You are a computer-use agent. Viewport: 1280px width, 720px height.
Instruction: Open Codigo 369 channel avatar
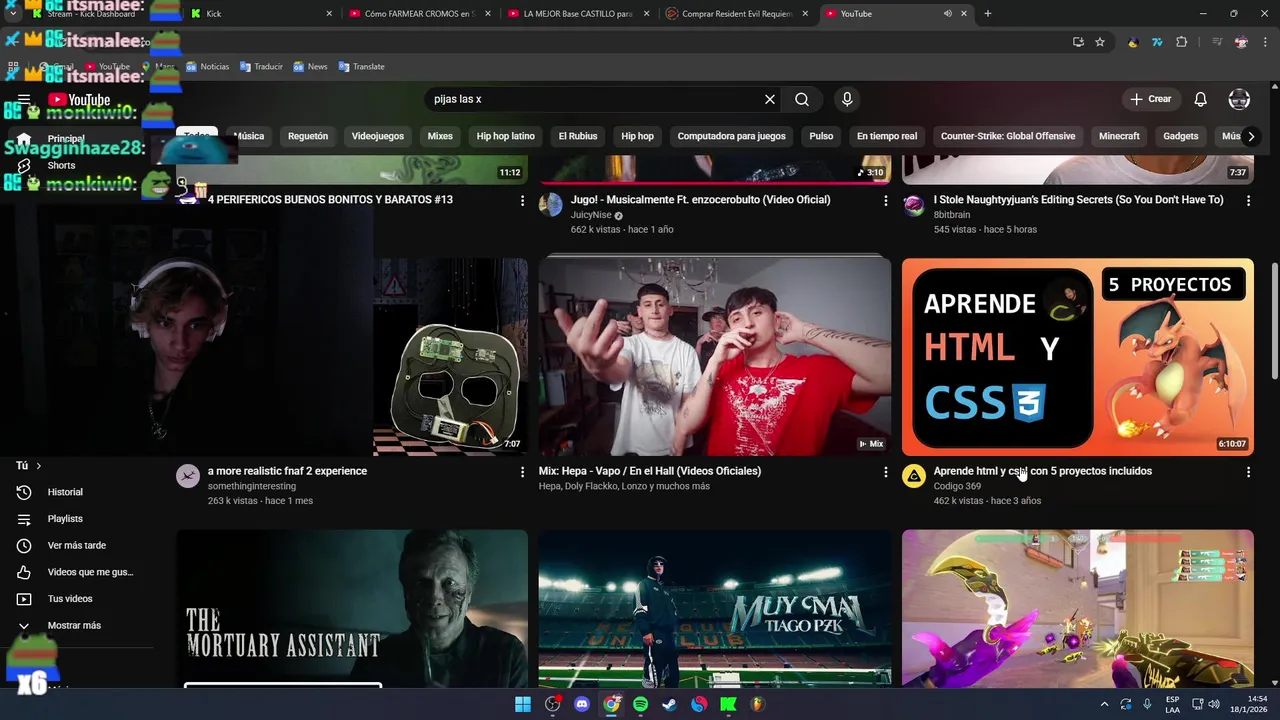click(914, 476)
